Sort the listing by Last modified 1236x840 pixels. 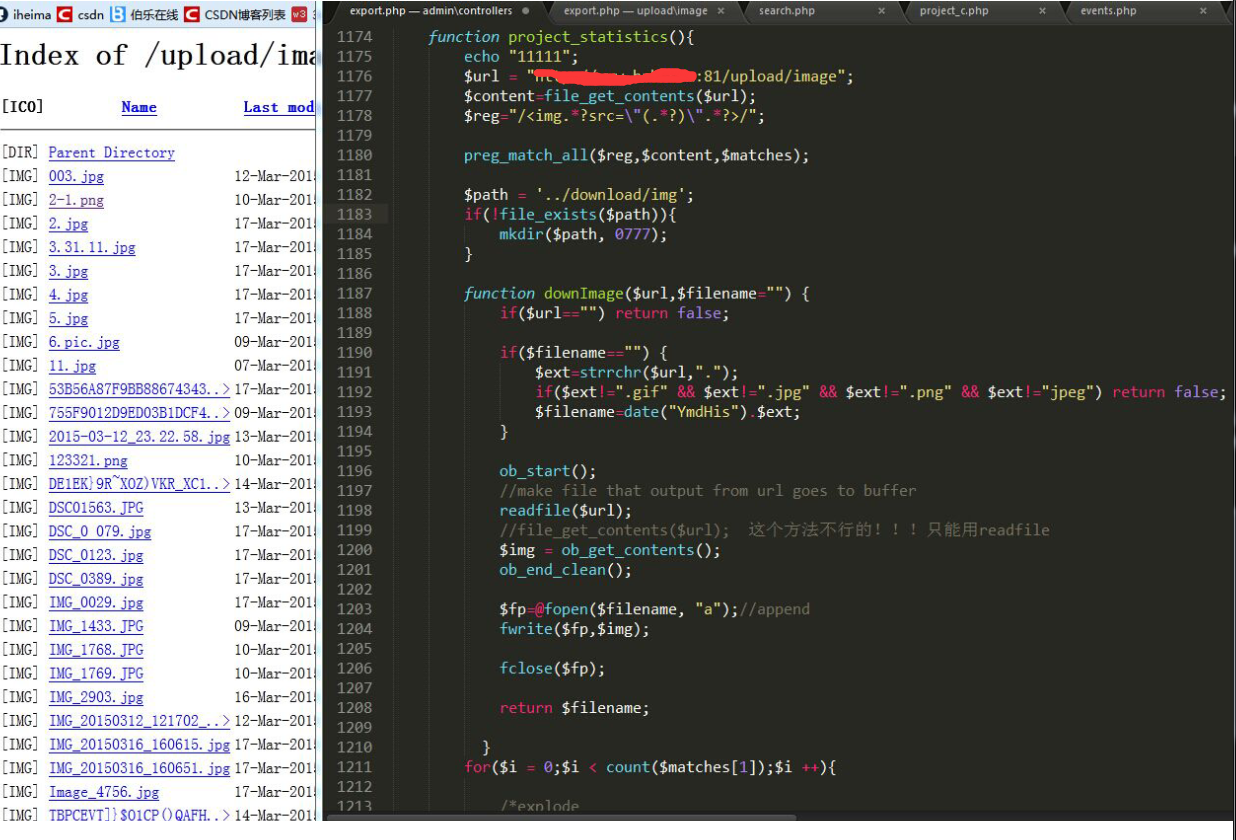(x=280, y=107)
